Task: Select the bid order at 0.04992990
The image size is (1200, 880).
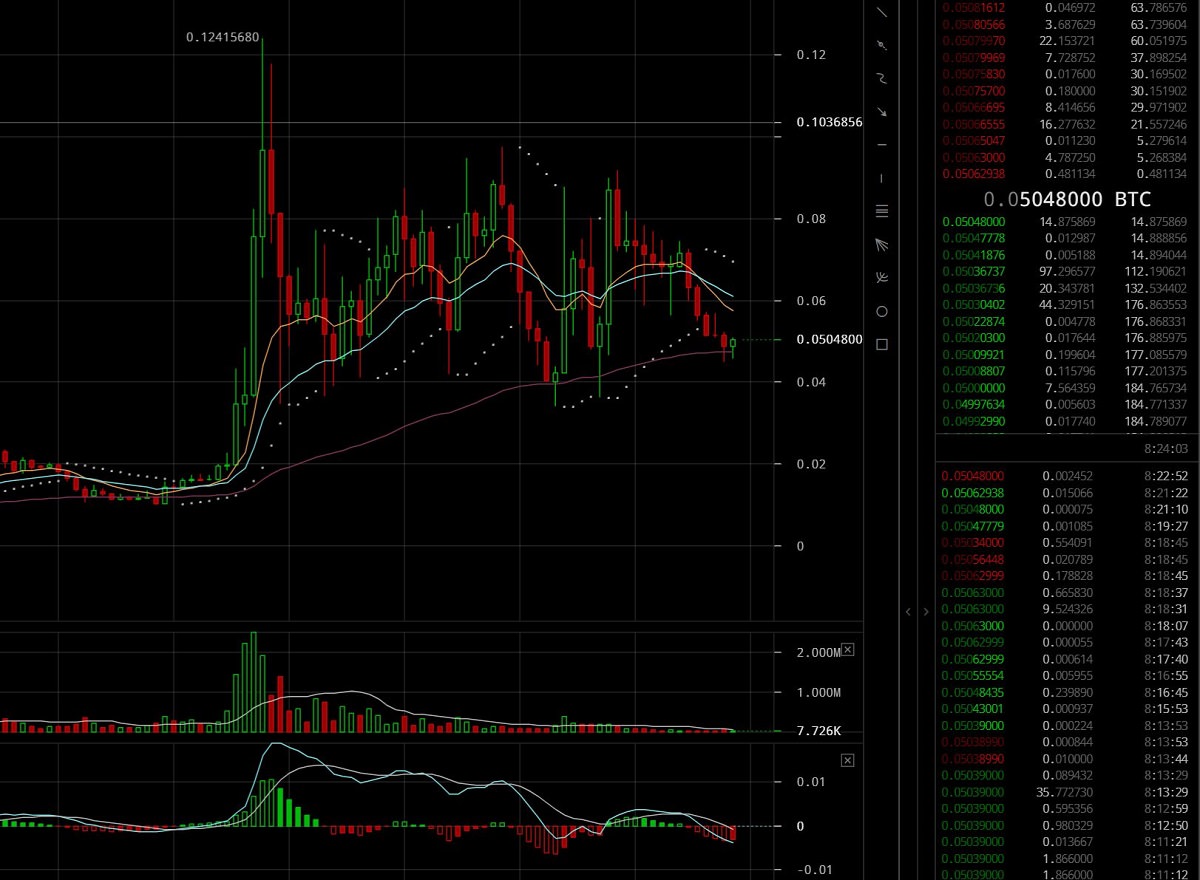Action: [x=1067, y=421]
